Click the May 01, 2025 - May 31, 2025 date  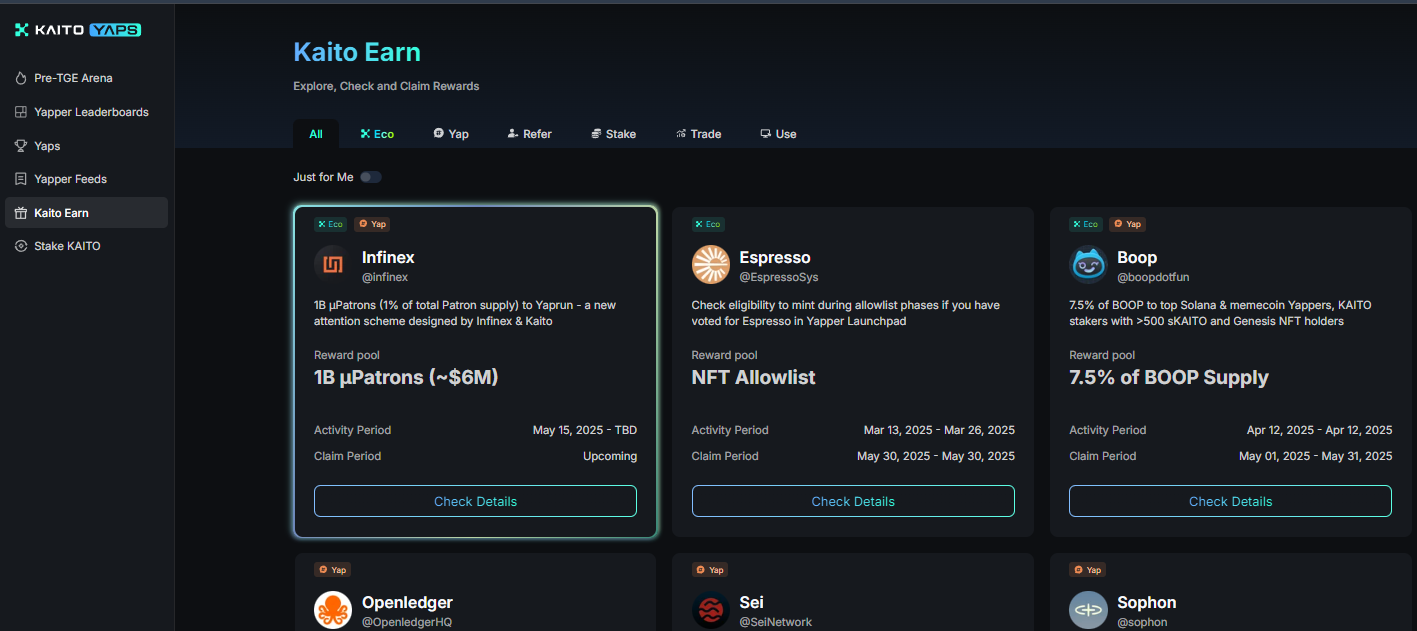tap(1315, 456)
